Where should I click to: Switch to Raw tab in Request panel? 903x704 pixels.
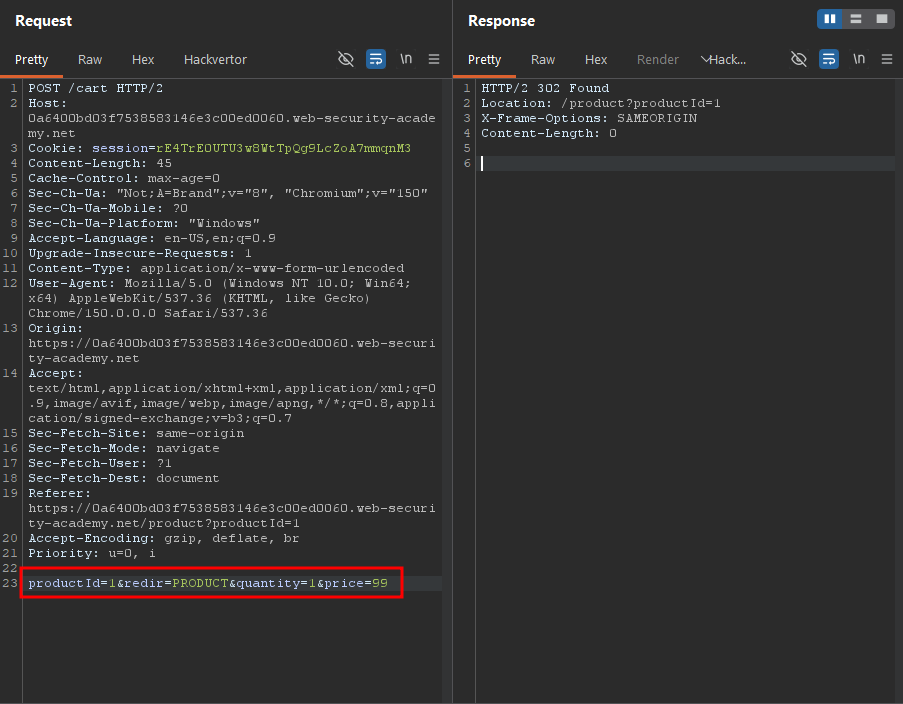90,60
